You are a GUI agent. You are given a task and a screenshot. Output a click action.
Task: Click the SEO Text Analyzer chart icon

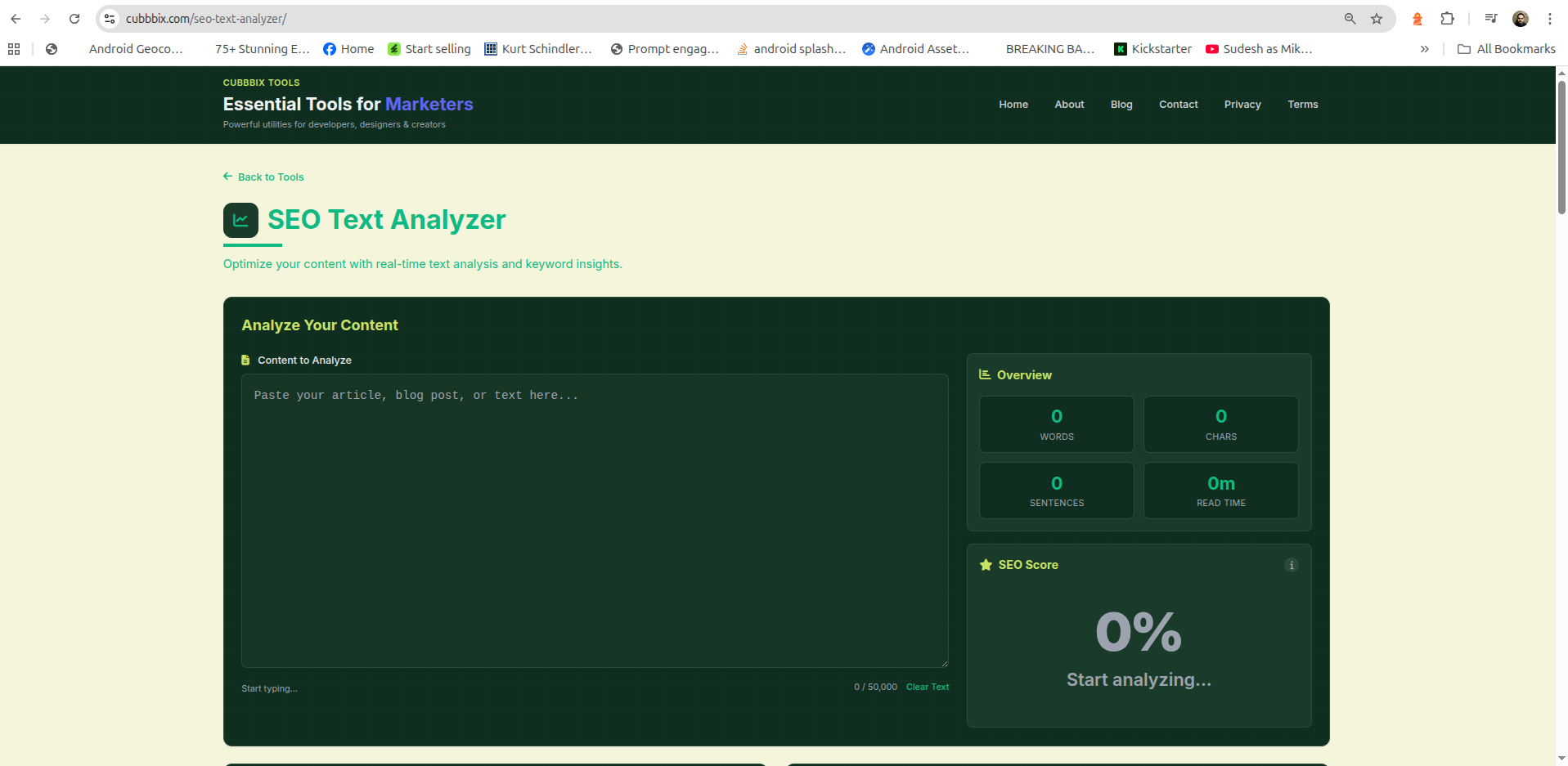240,220
